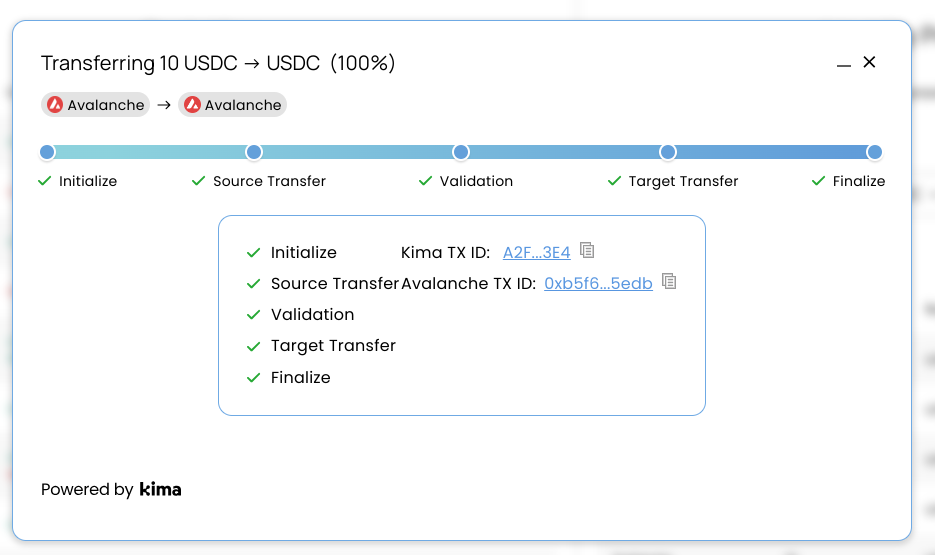
Task: Copy the Kima TX ID
Action: point(588,250)
